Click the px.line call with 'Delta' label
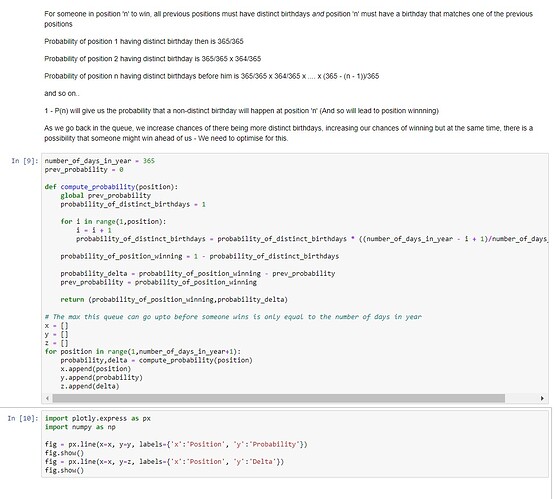Image resolution: width=557 pixels, height=499 pixels. (x=164, y=462)
